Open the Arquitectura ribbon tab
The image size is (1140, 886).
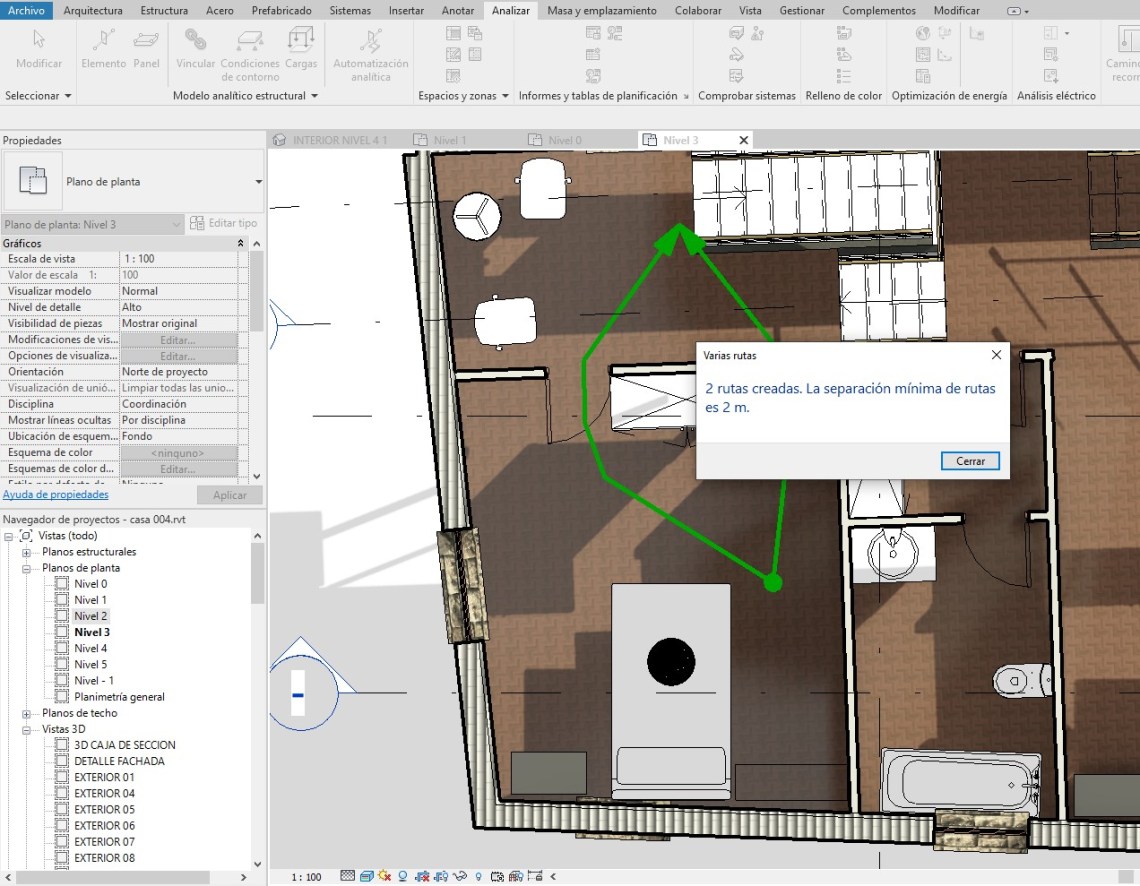pyautogui.click(x=93, y=10)
